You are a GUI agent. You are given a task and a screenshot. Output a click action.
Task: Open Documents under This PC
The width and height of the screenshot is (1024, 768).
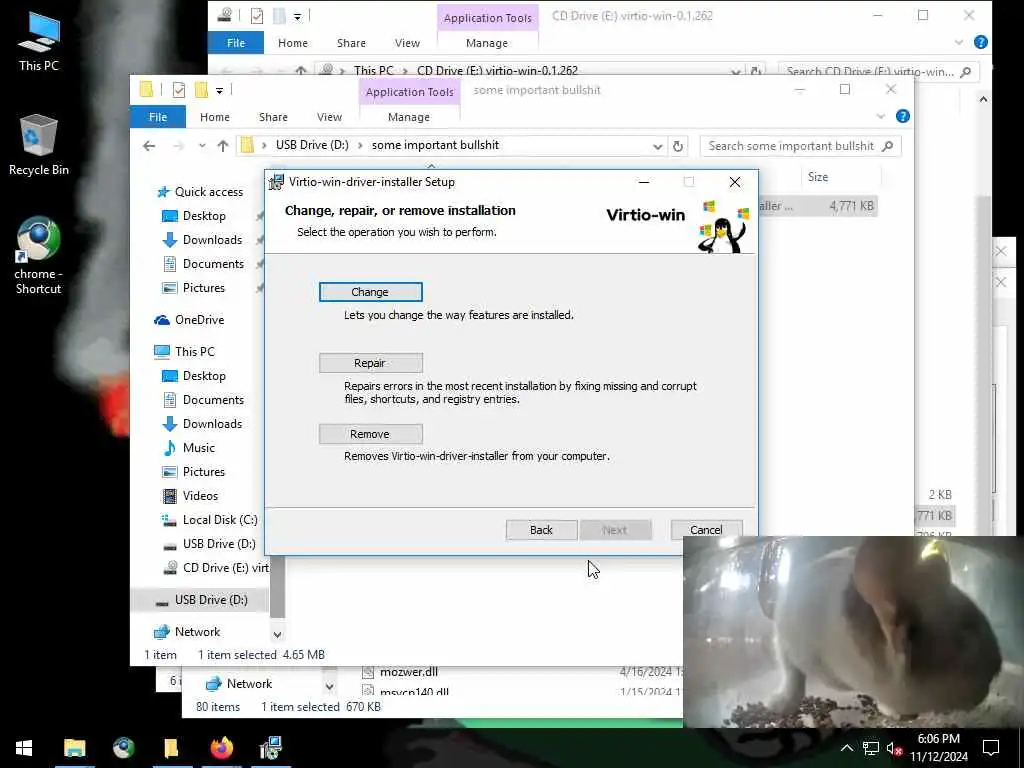(x=203, y=400)
